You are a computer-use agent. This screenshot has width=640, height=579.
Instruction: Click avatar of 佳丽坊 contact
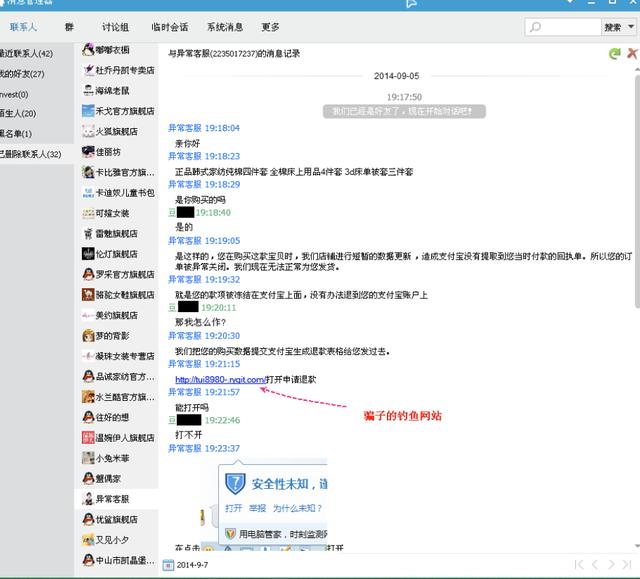[x=88, y=152]
